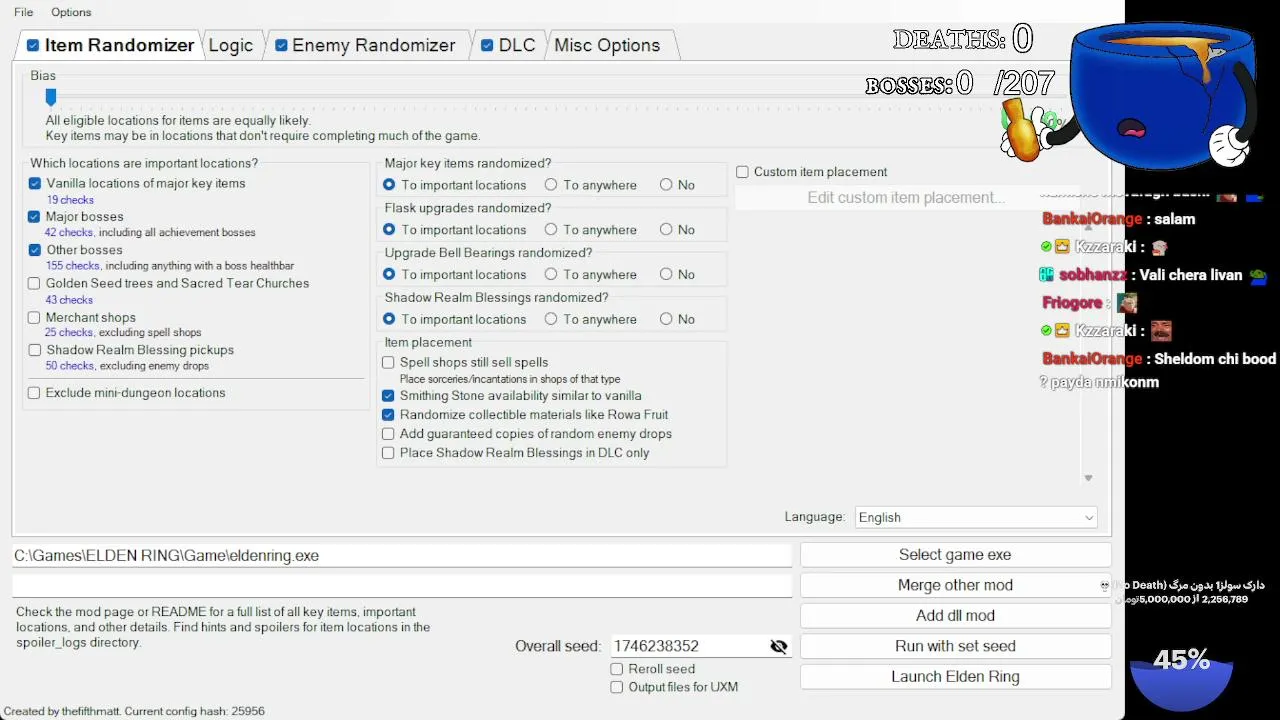Click the Merge other mod button
This screenshot has height=720, width=1280.
point(955,585)
